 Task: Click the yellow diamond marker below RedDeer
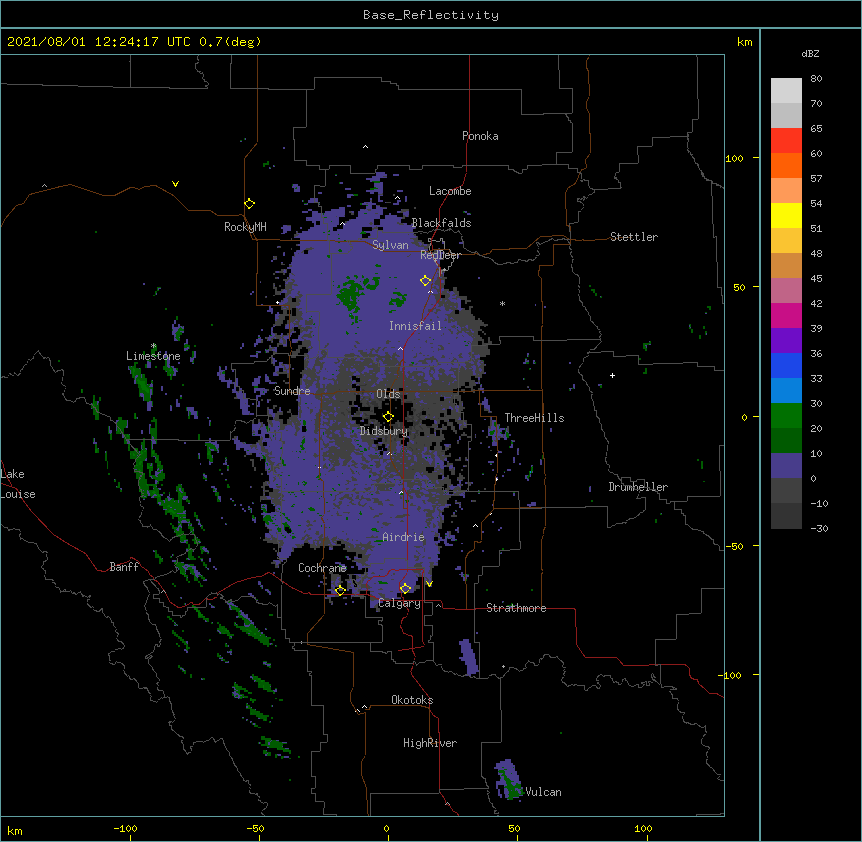[x=426, y=281]
